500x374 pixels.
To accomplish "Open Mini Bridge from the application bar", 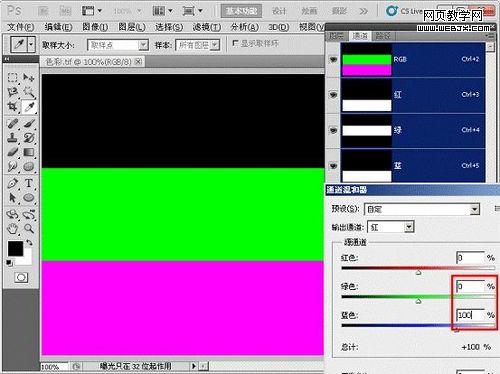I will pyautogui.click(x=65, y=11).
